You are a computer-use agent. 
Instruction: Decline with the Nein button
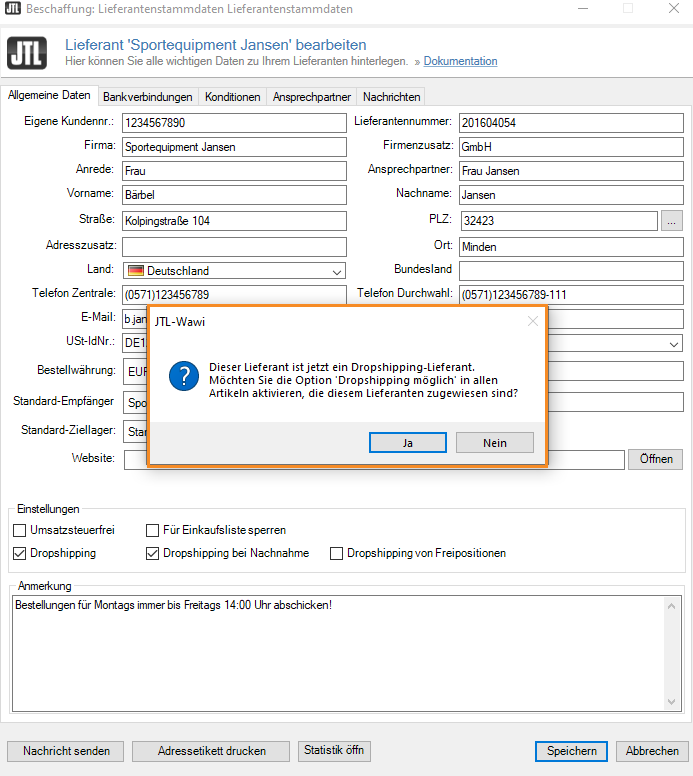point(495,442)
